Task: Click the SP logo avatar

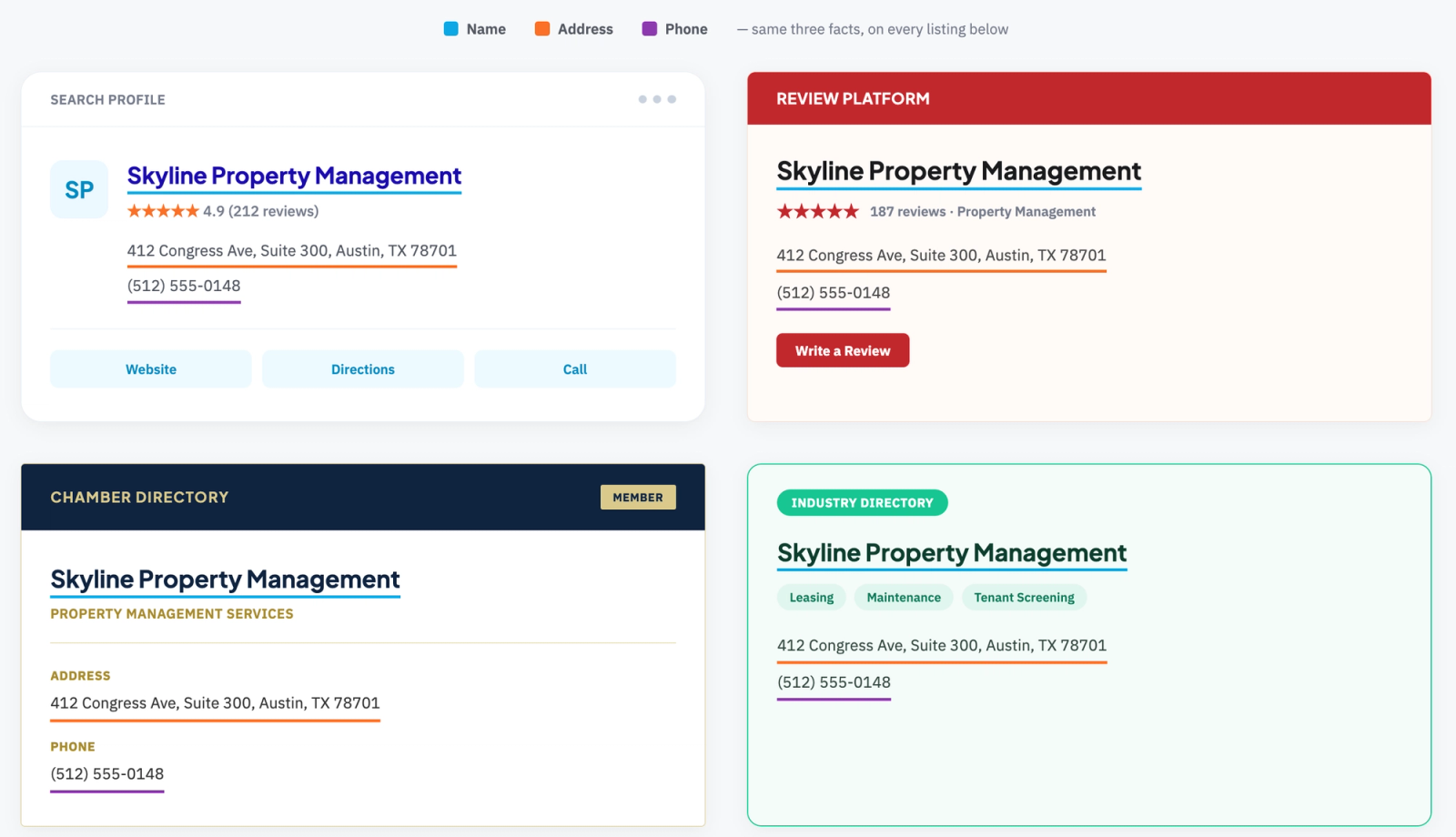Action: [x=79, y=189]
